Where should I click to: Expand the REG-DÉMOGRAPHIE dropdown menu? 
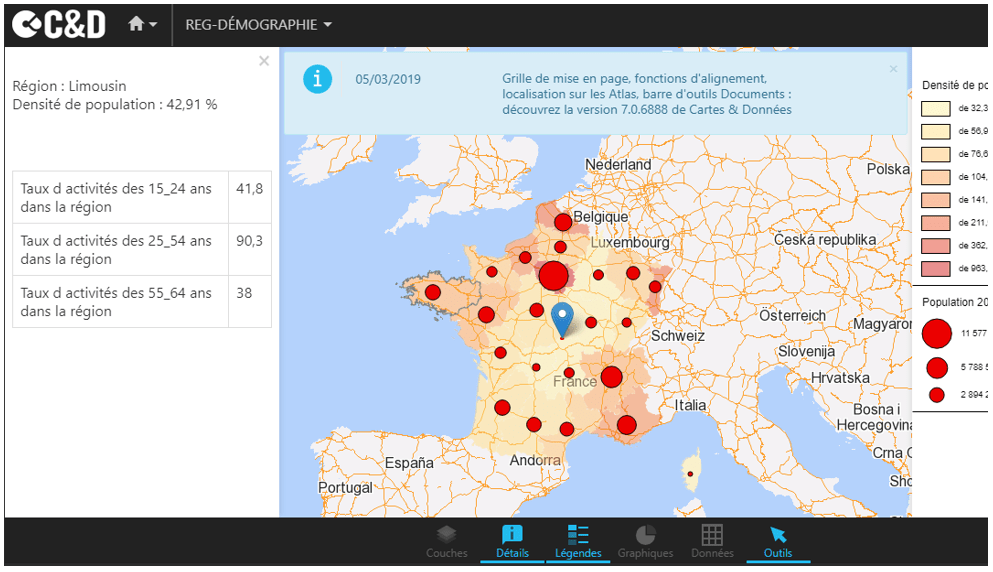tap(258, 24)
